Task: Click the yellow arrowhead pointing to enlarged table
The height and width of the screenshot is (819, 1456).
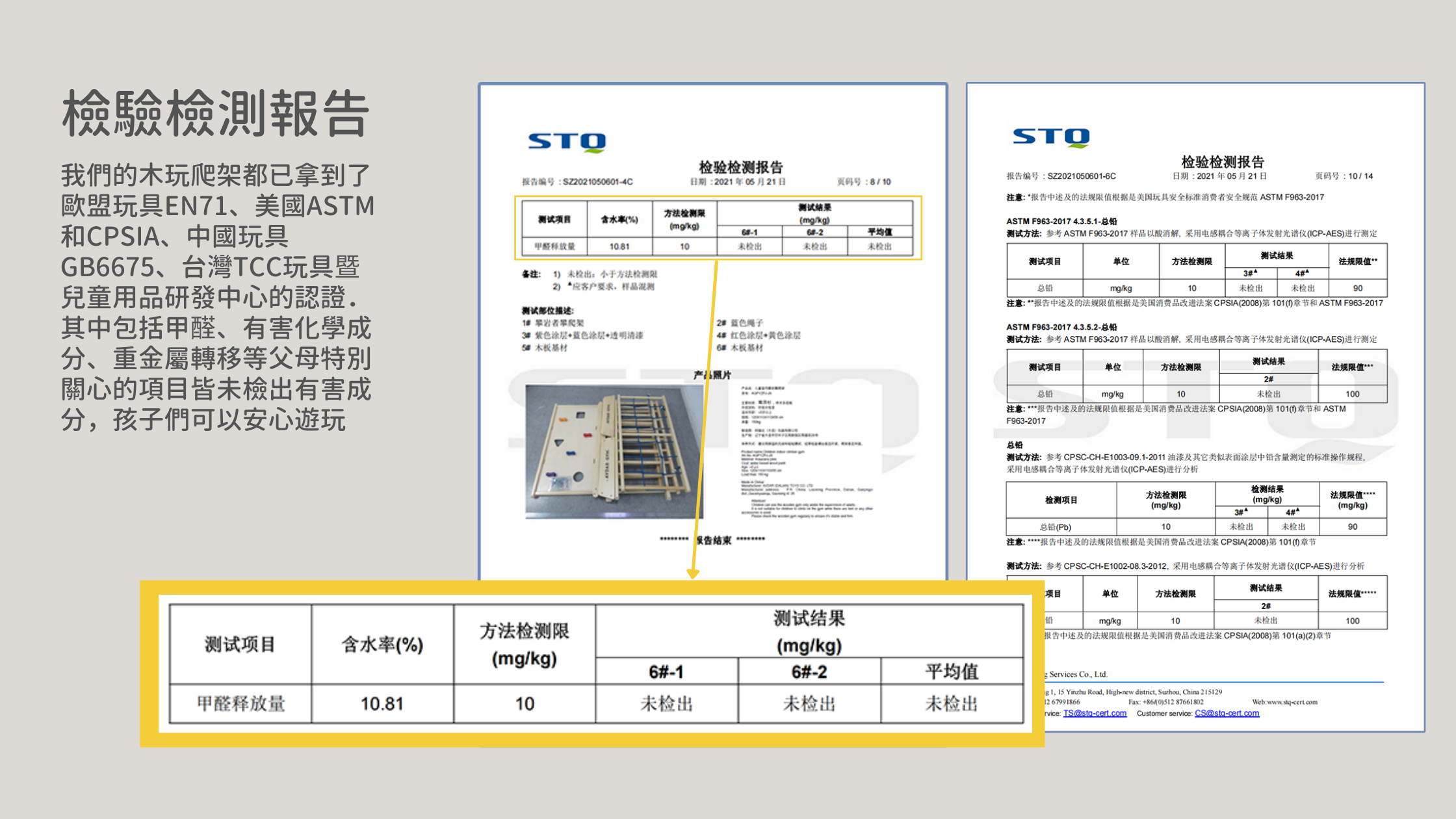Action: [x=693, y=573]
